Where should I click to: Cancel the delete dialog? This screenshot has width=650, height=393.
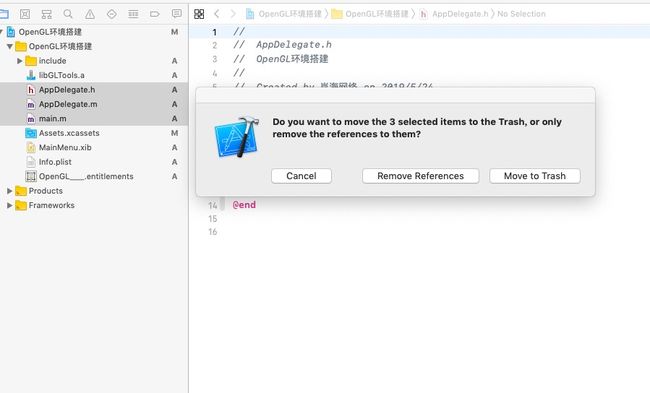(x=301, y=176)
